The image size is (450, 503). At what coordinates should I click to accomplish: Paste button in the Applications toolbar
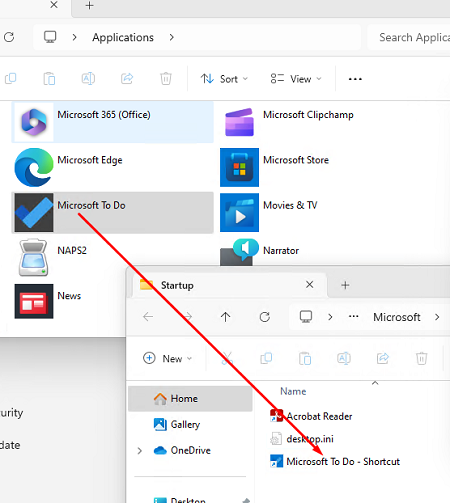[49, 79]
